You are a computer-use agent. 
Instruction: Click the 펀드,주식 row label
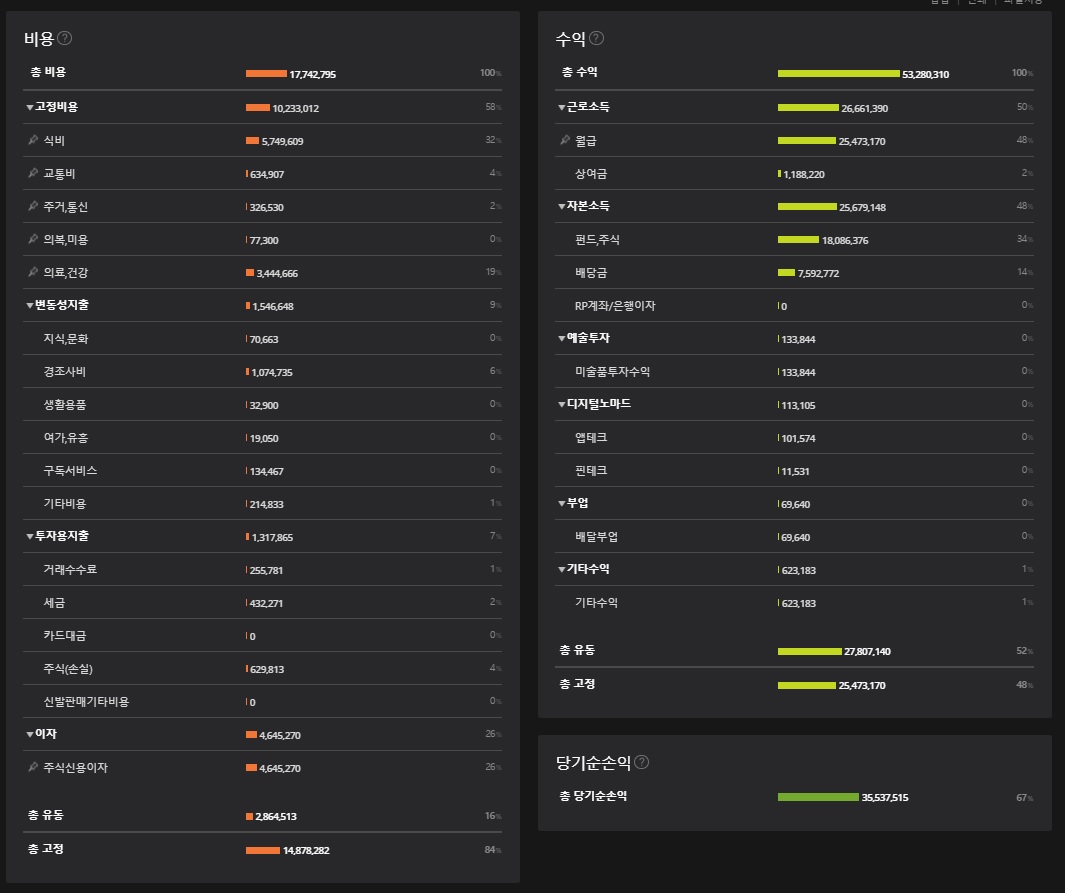[x=597, y=240]
